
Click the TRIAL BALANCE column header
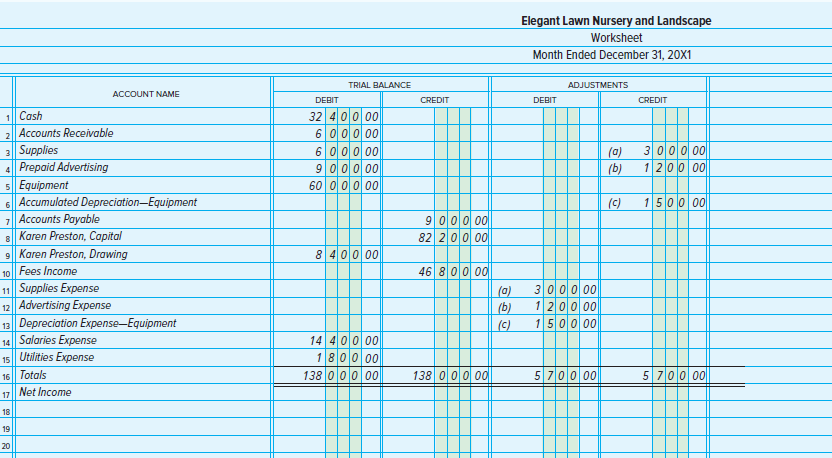379,85
